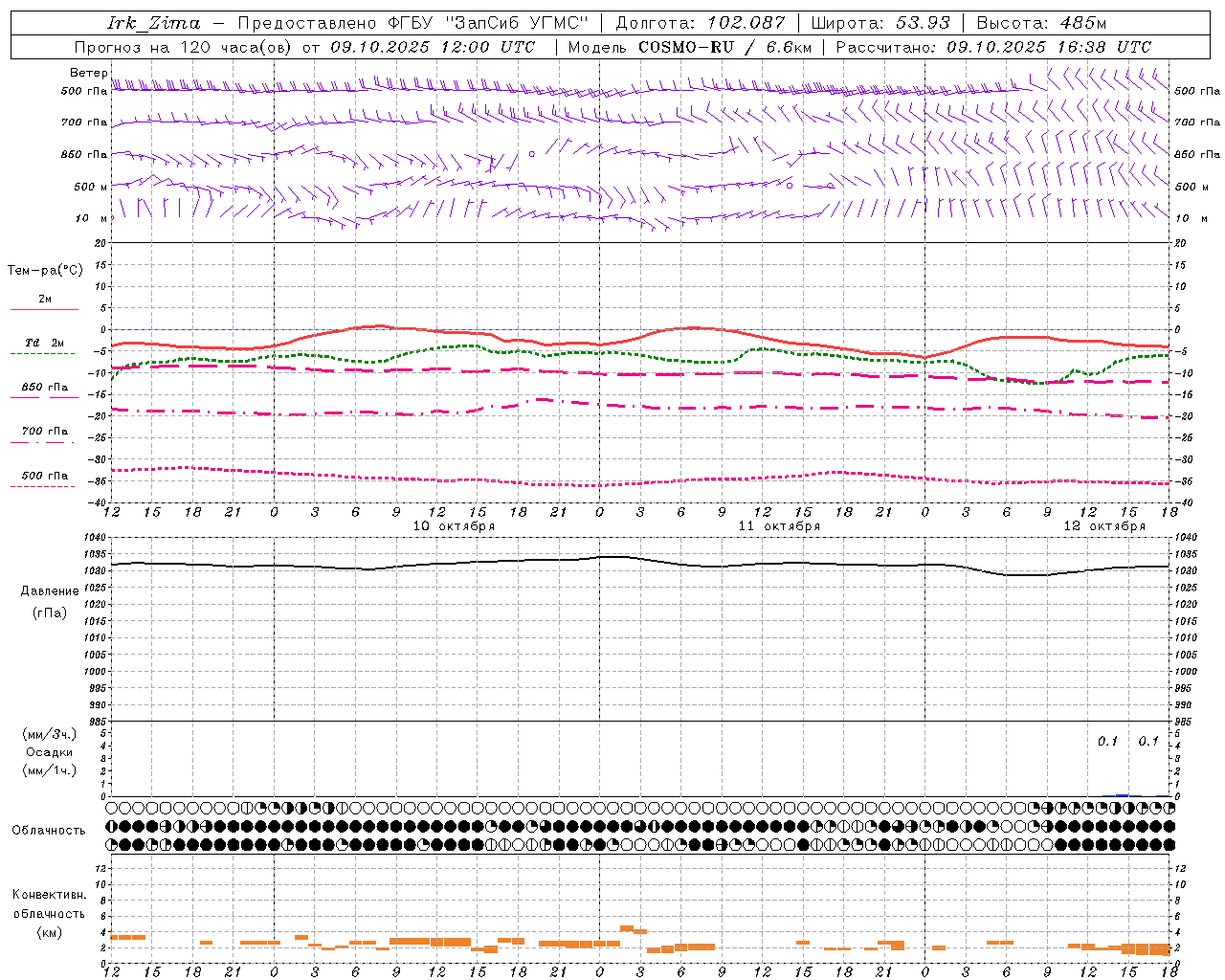Click the Долгота: 102.087 value
Viewport: 1225px width, 980px height.
click(x=701, y=23)
